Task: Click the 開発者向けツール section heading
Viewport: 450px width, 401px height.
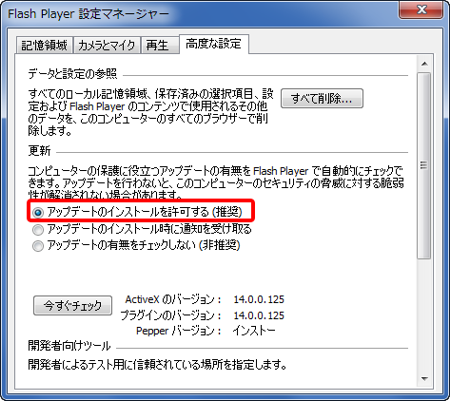Action: pyautogui.click(x=69, y=346)
